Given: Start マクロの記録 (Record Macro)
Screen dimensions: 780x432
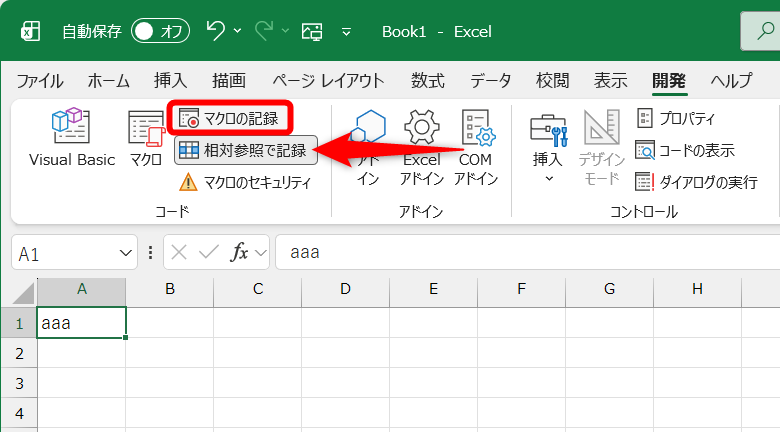Looking at the screenshot, I should [x=229, y=118].
